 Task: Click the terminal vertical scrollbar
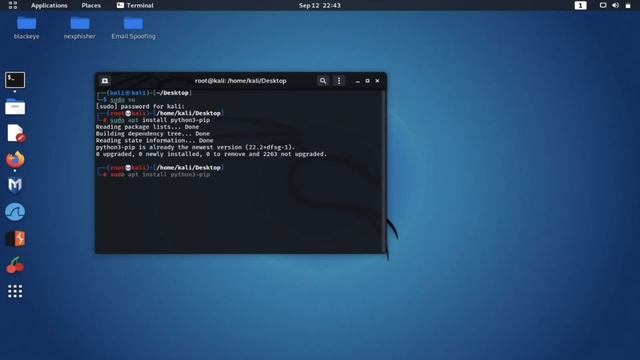click(384, 171)
